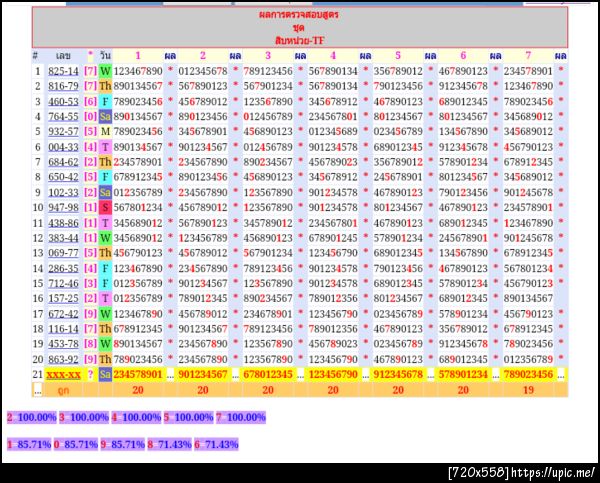600x483 pixels.
Task: Click the เลข column header
Action: pos(63,56)
